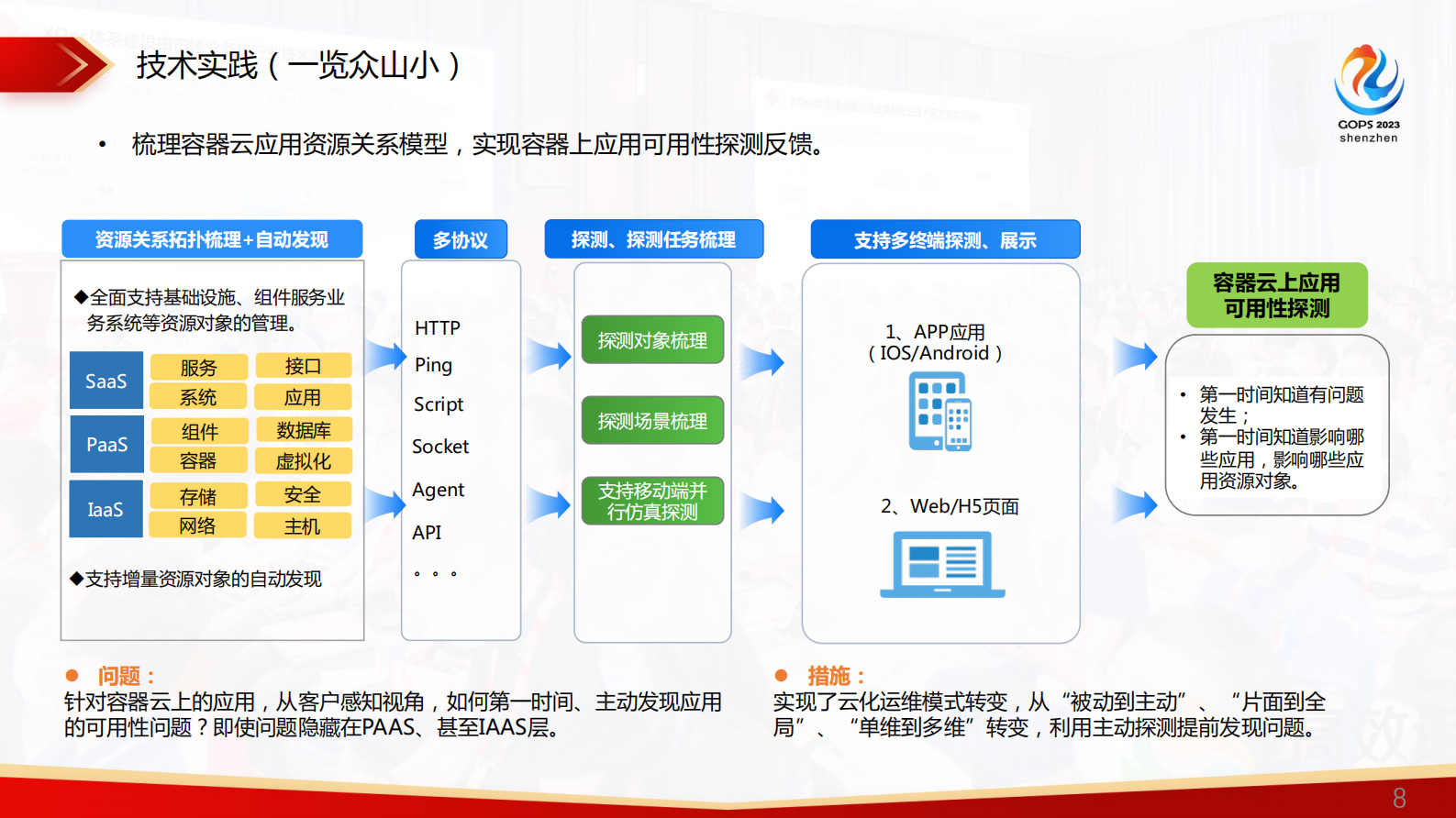Click the orange bullet next to 问题

tap(72, 676)
